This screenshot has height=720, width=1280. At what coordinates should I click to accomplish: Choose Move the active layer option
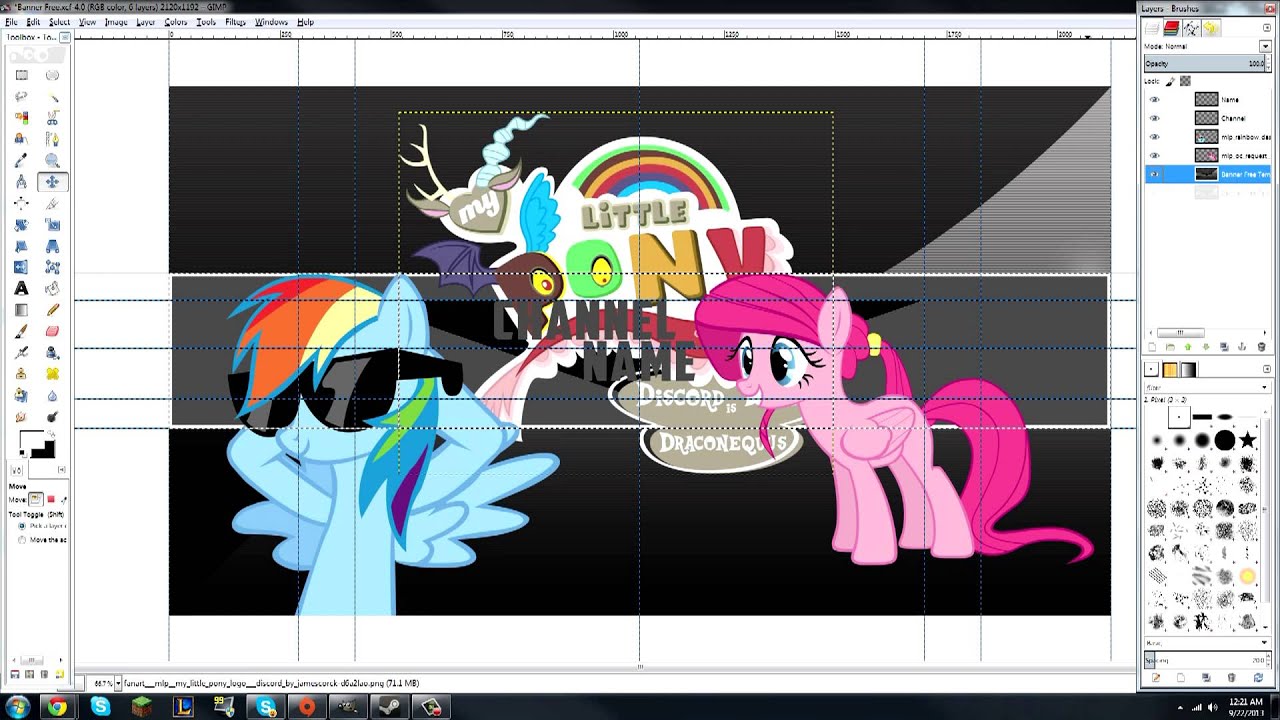[22, 540]
